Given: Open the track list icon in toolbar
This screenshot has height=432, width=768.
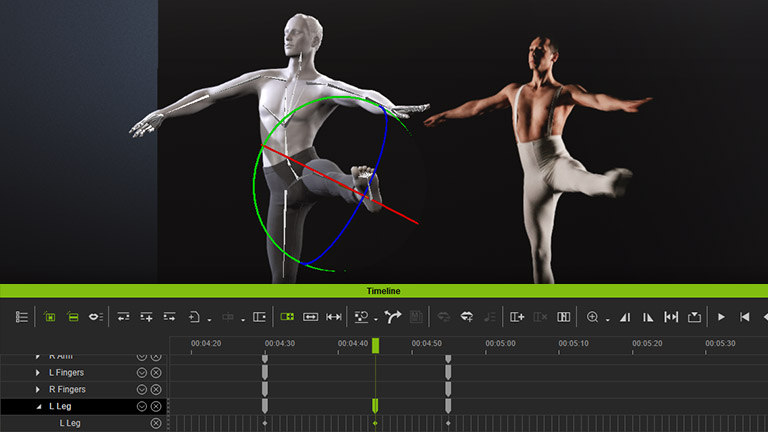Looking at the screenshot, I should [22, 317].
